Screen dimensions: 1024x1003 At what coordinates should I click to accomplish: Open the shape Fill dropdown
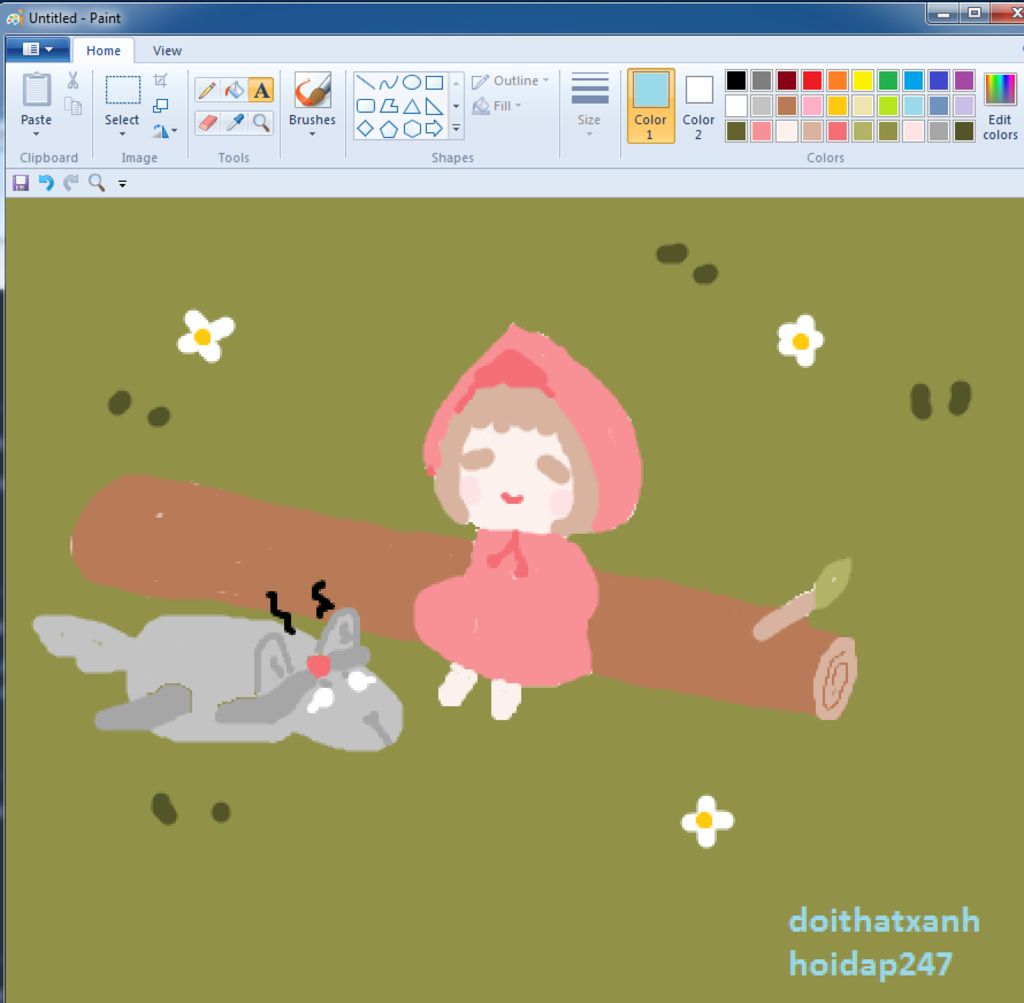[498, 106]
